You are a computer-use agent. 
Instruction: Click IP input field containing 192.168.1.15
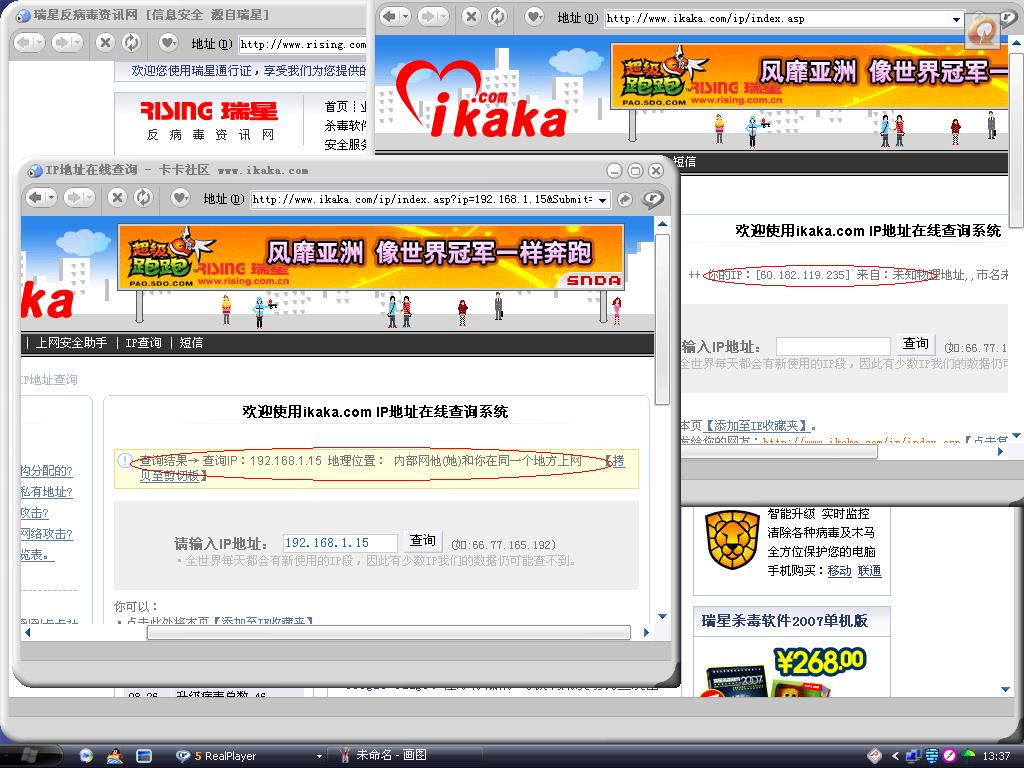click(x=340, y=543)
